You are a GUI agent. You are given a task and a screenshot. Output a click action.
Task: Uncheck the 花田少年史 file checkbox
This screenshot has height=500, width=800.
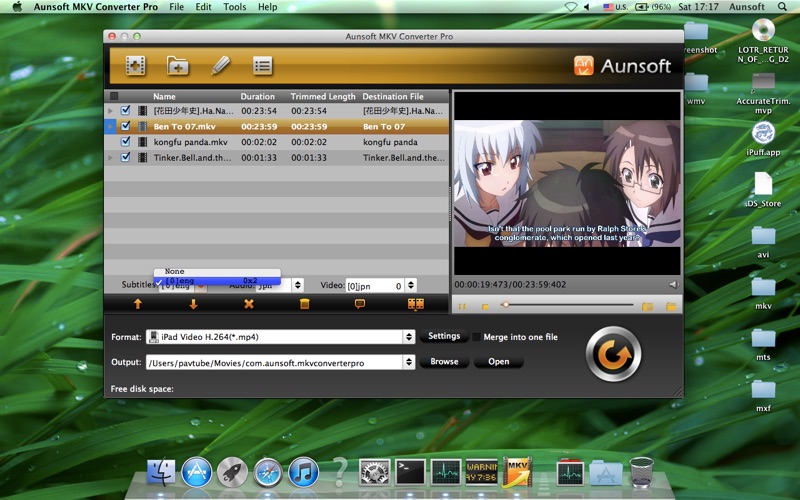pos(126,110)
